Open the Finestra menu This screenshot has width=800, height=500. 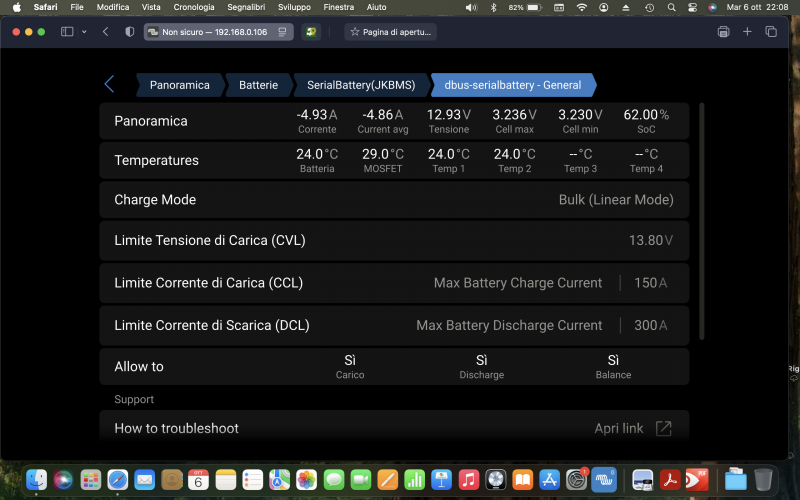pyautogui.click(x=338, y=7)
